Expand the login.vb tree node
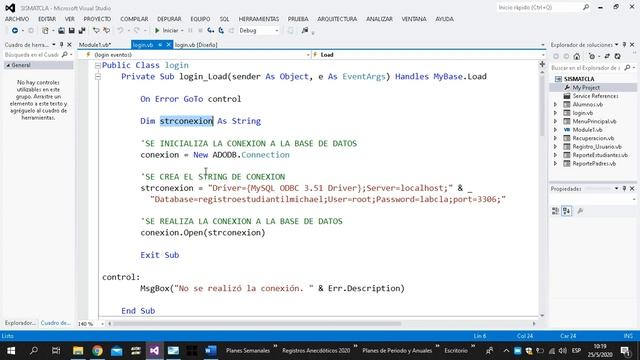Image resolution: width=640 pixels, height=360 pixels. tap(556, 113)
